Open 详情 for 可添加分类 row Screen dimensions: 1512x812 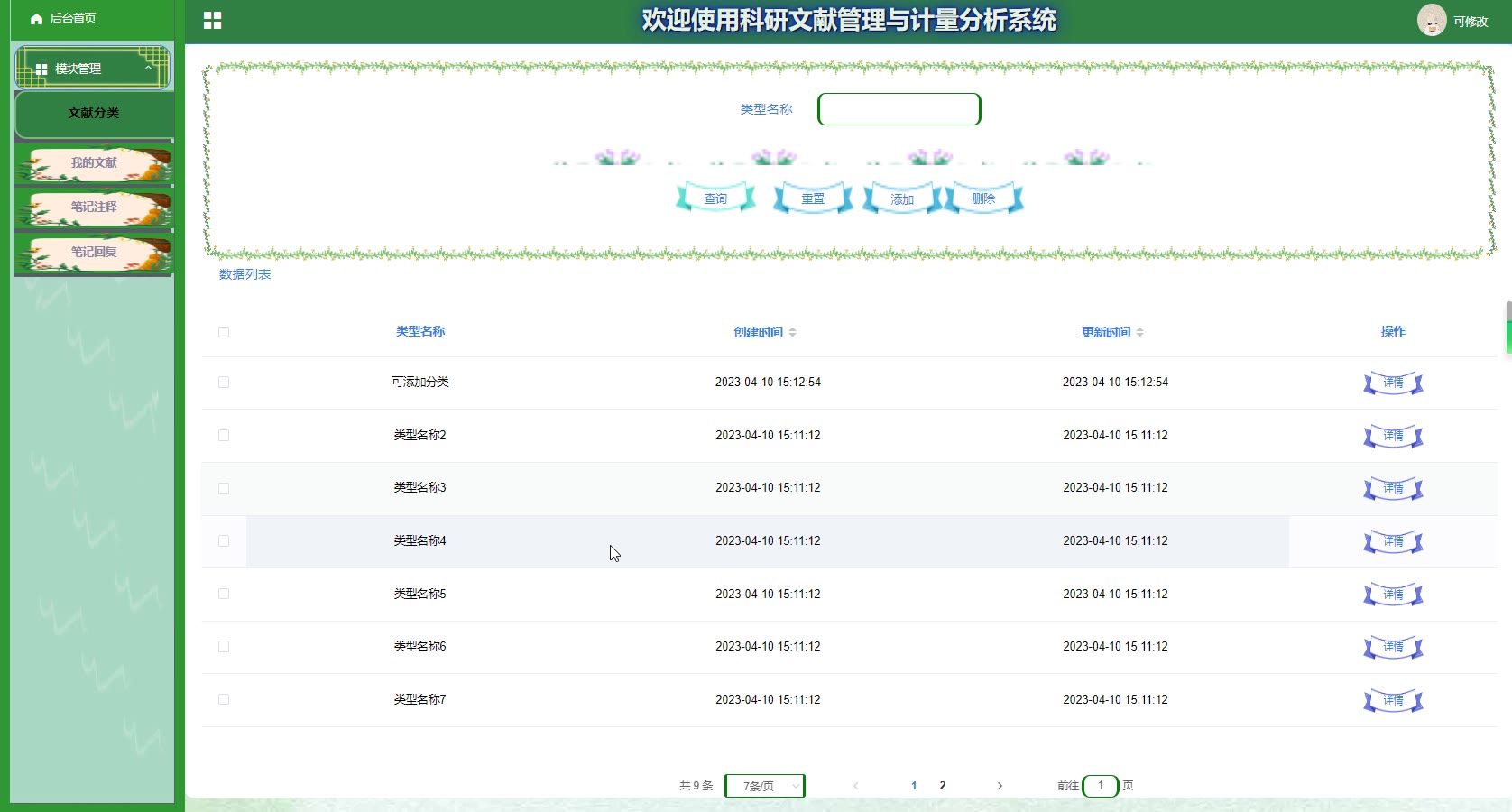1393,383
